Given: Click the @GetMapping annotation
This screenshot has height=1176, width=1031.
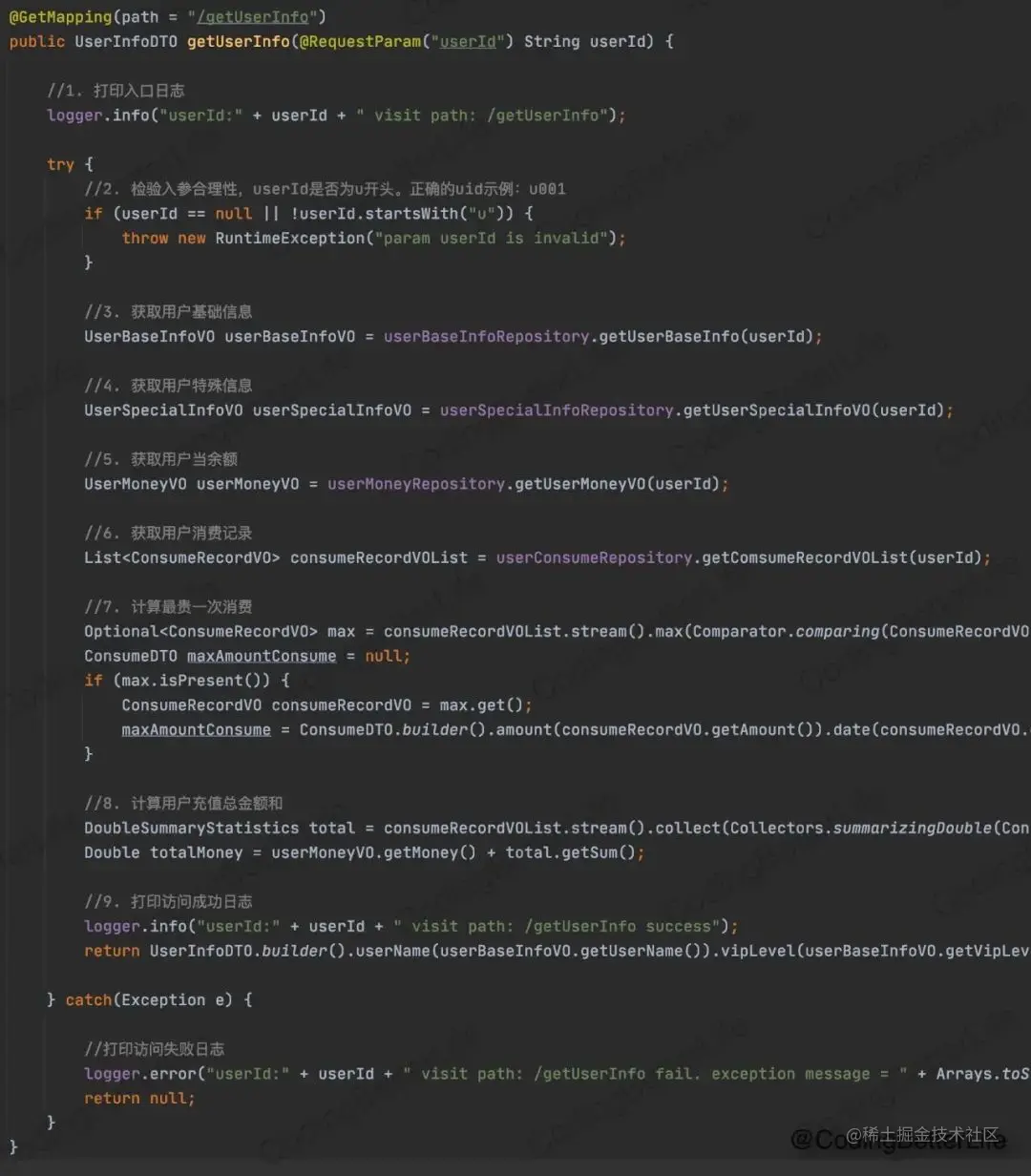Looking at the screenshot, I should click(x=61, y=16).
